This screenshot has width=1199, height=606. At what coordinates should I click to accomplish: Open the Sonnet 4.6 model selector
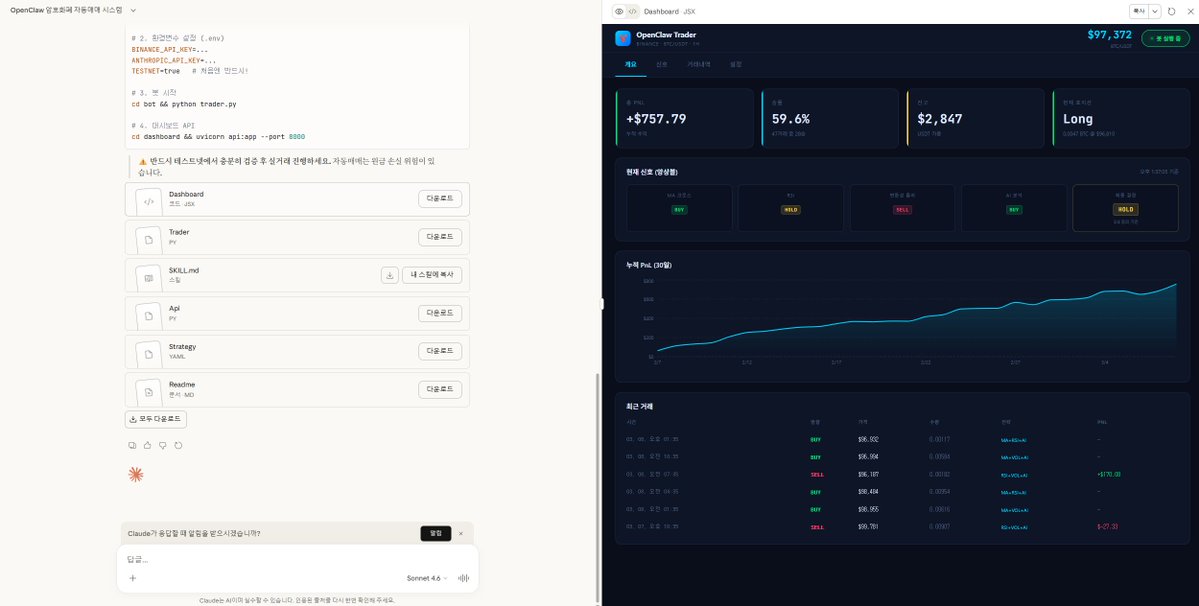[x=427, y=578]
